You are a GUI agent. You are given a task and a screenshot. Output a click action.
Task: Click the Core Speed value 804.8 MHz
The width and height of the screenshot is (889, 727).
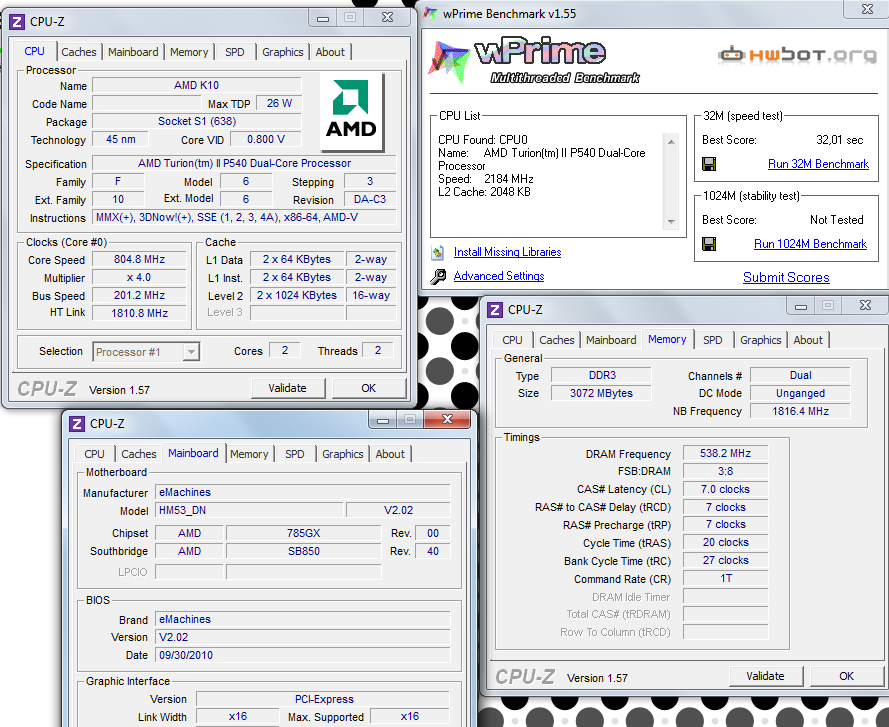139,260
